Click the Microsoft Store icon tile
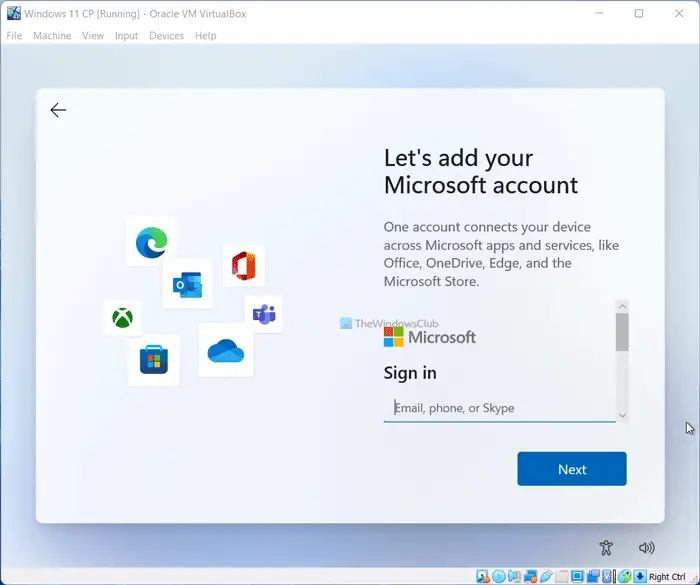The height and width of the screenshot is (585, 700). tap(154, 360)
